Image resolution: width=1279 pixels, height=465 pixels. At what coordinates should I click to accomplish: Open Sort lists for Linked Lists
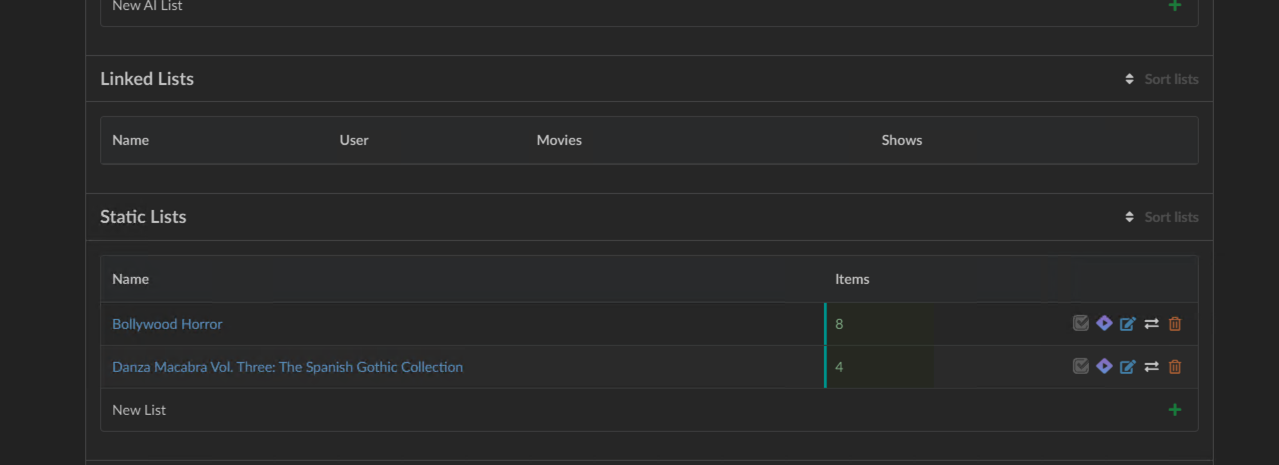[1161, 79]
